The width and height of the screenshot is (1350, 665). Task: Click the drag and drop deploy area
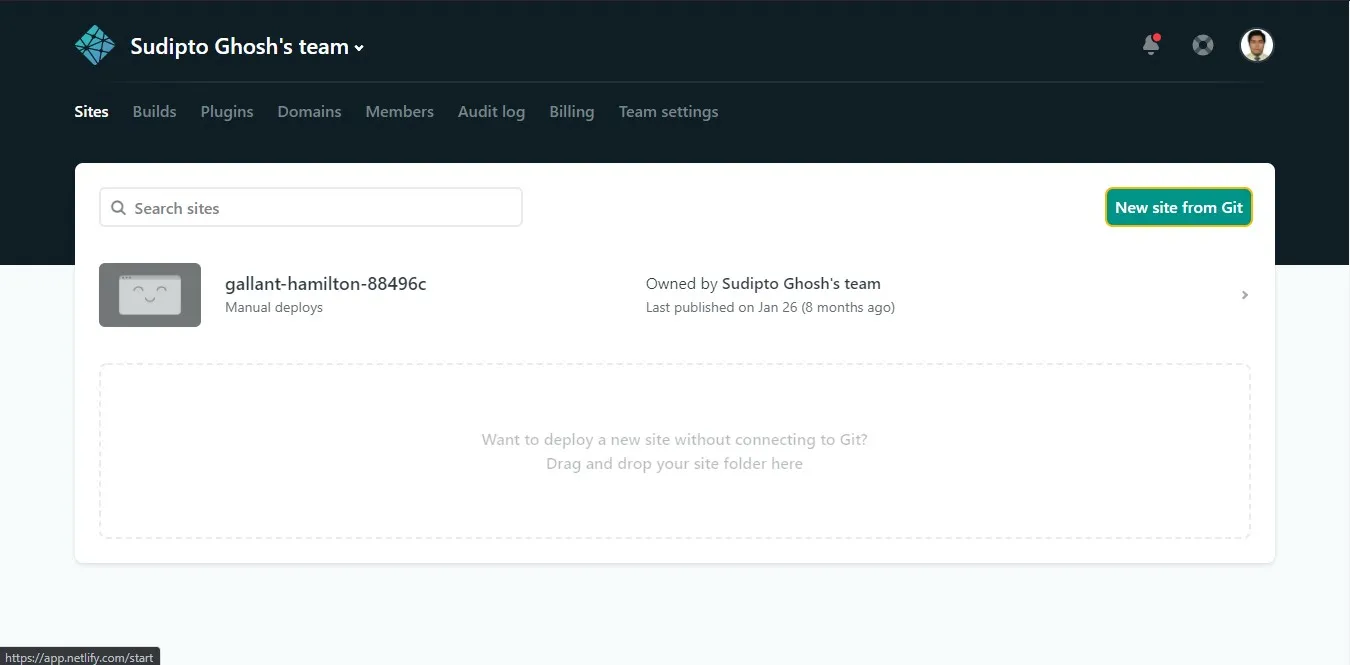click(674, 451)
